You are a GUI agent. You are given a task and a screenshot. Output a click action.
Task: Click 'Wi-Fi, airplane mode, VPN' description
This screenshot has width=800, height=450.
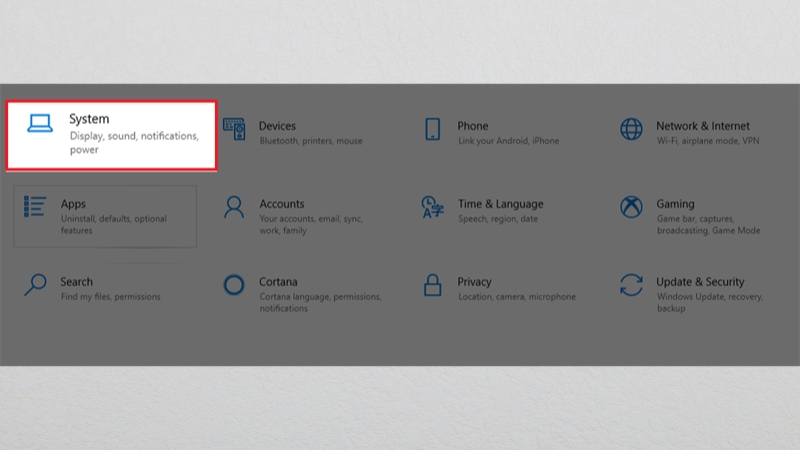[x=708, y=141]
